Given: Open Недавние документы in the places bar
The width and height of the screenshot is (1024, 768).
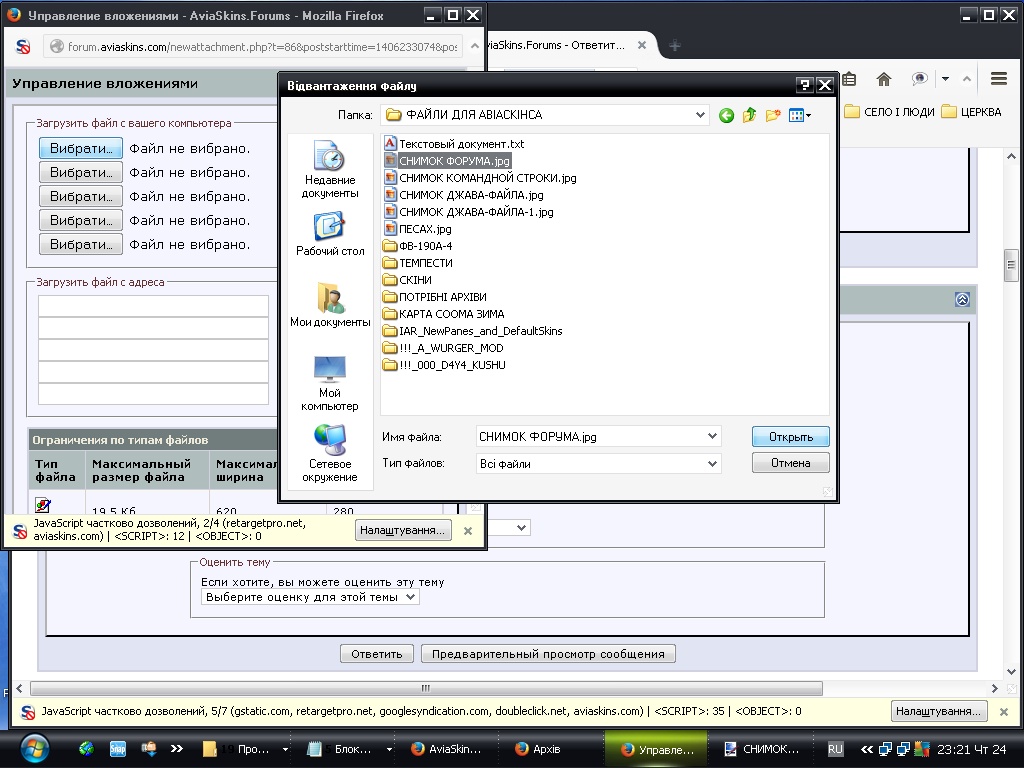Looking at the screenshot, I should click(329, 170).
